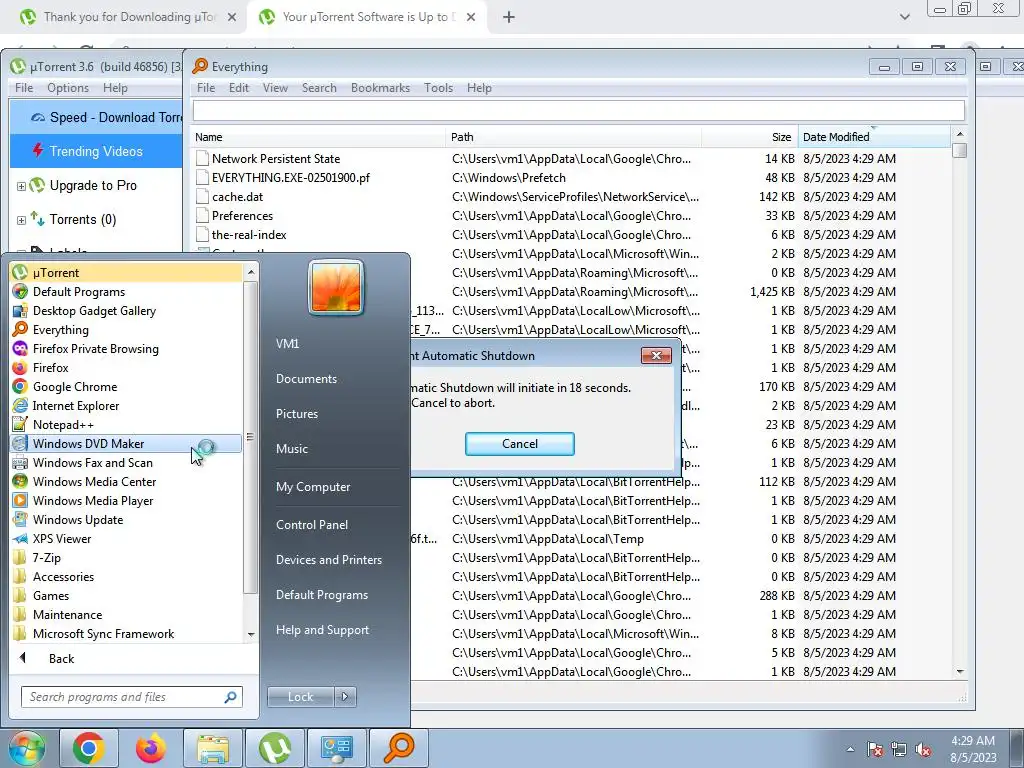Open Everything's Search menu
The height and width of the screenshot is (768, 1024).
click(319, 88)
